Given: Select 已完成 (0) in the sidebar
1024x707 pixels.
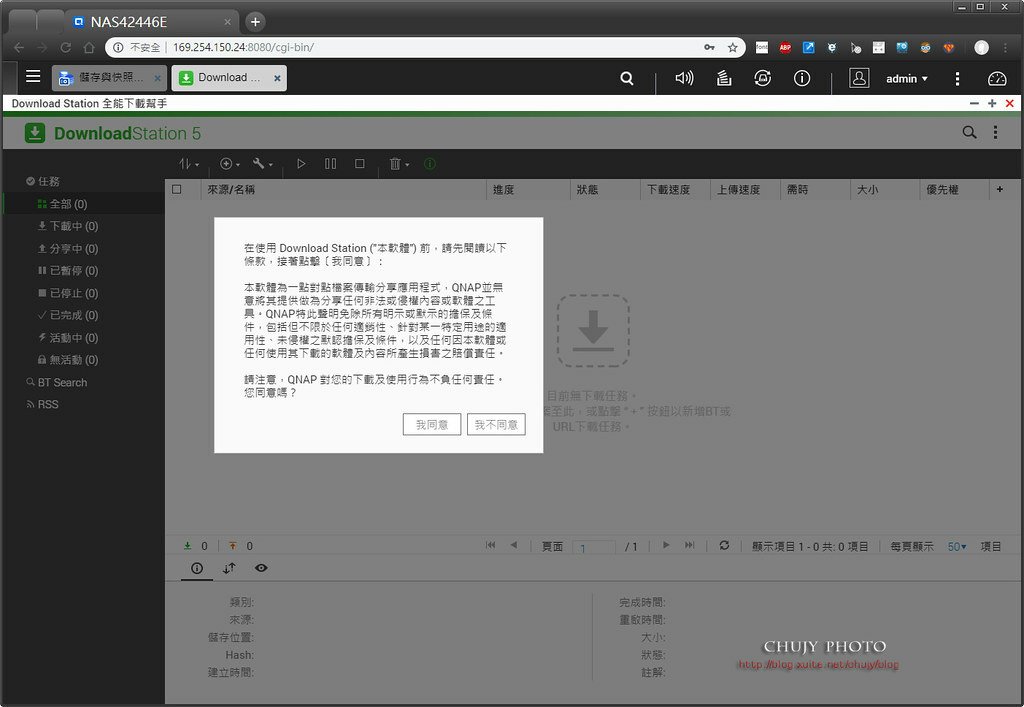Looking at the screenshot, I should [x=84, y=315].
